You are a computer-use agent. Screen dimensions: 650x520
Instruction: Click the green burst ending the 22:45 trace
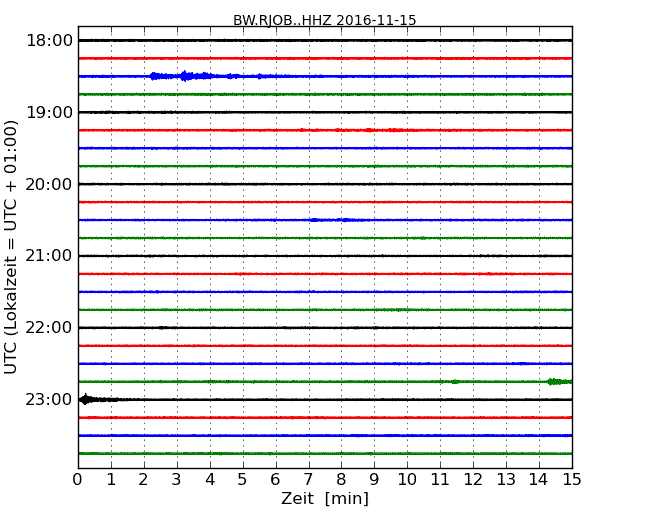click(x=559, y=381)
